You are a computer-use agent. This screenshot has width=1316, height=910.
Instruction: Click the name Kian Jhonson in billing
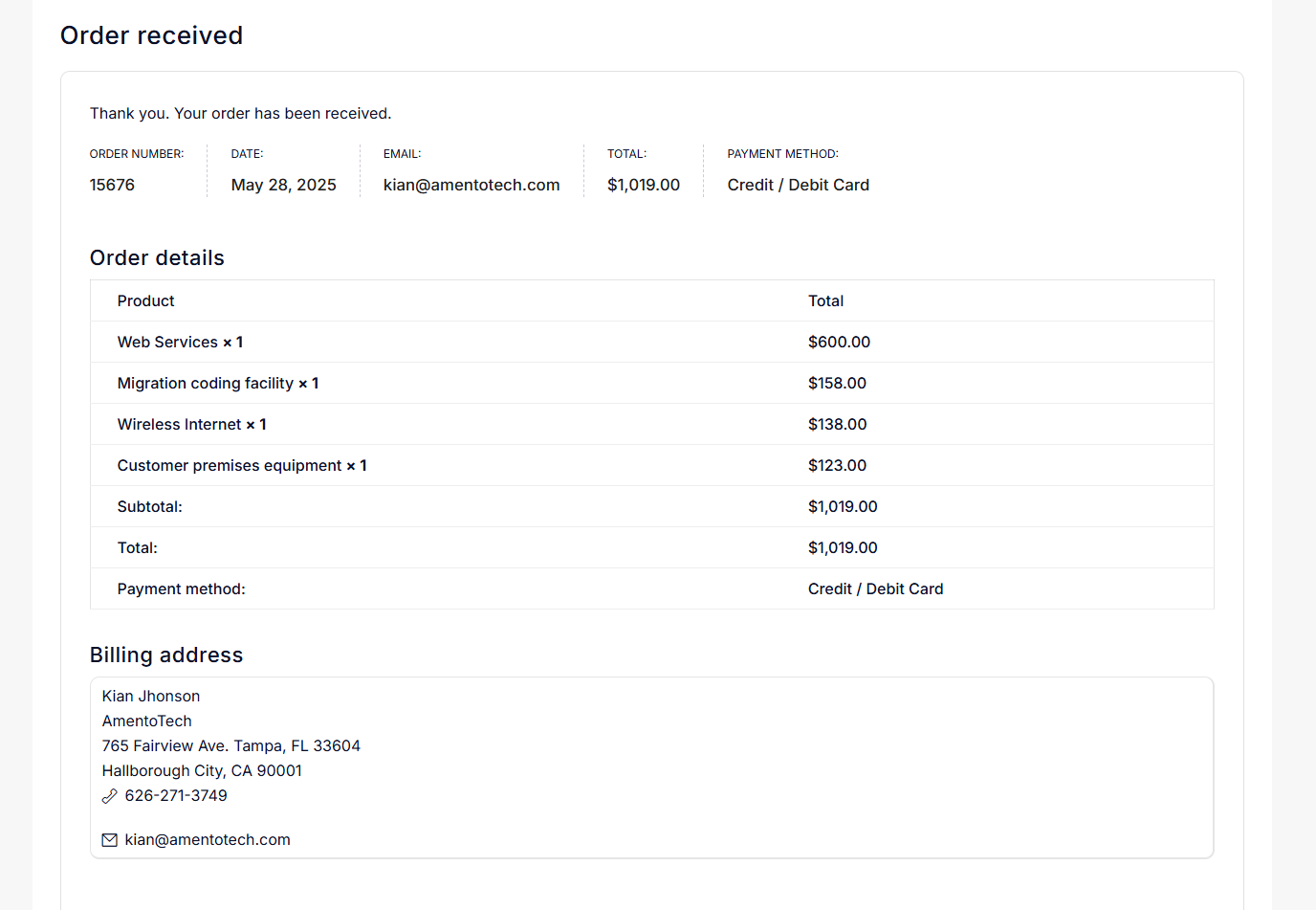(x=151, y=697)
